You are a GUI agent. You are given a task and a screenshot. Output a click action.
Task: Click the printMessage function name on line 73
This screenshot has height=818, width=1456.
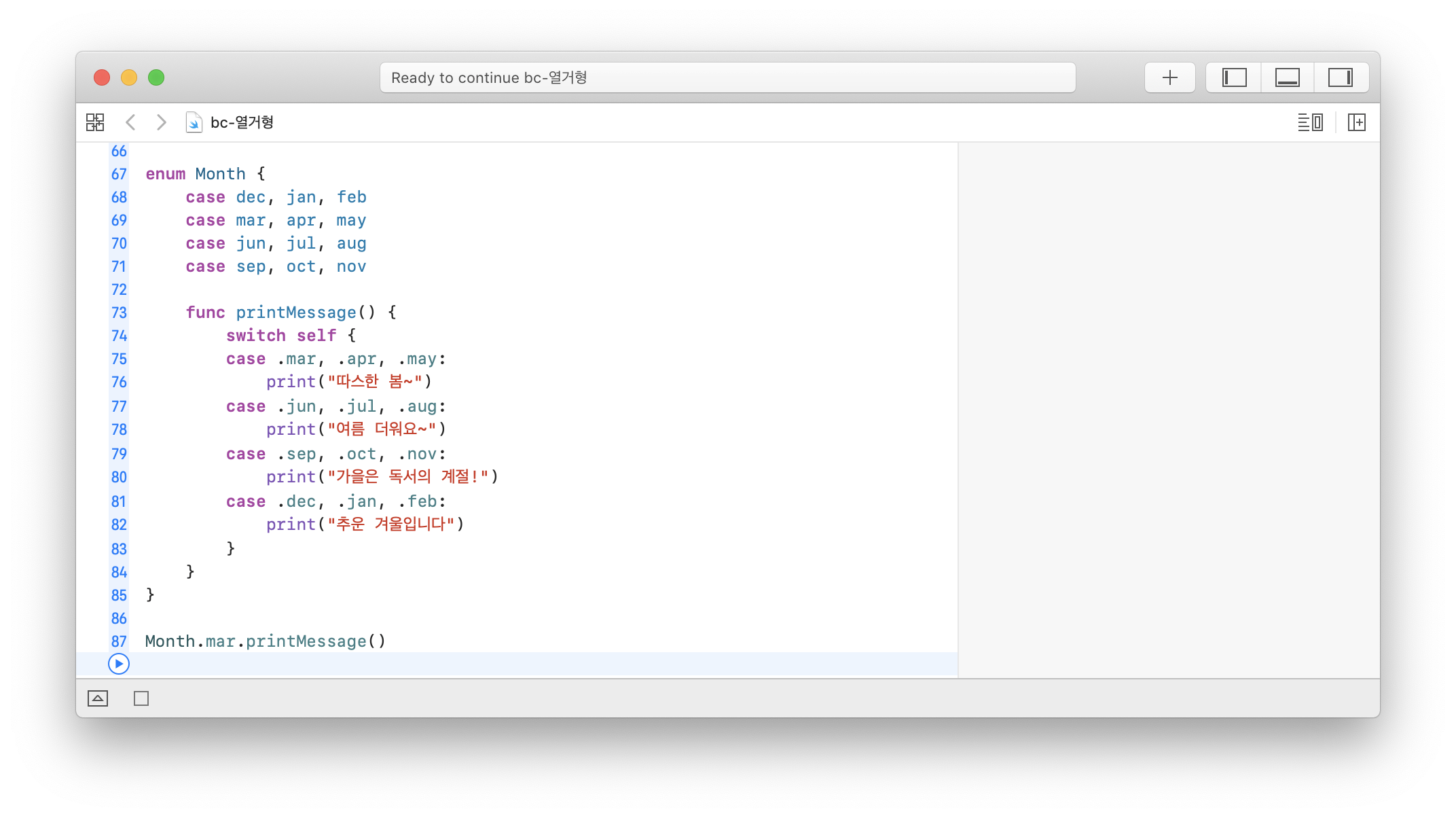click(x=296, y=313)
